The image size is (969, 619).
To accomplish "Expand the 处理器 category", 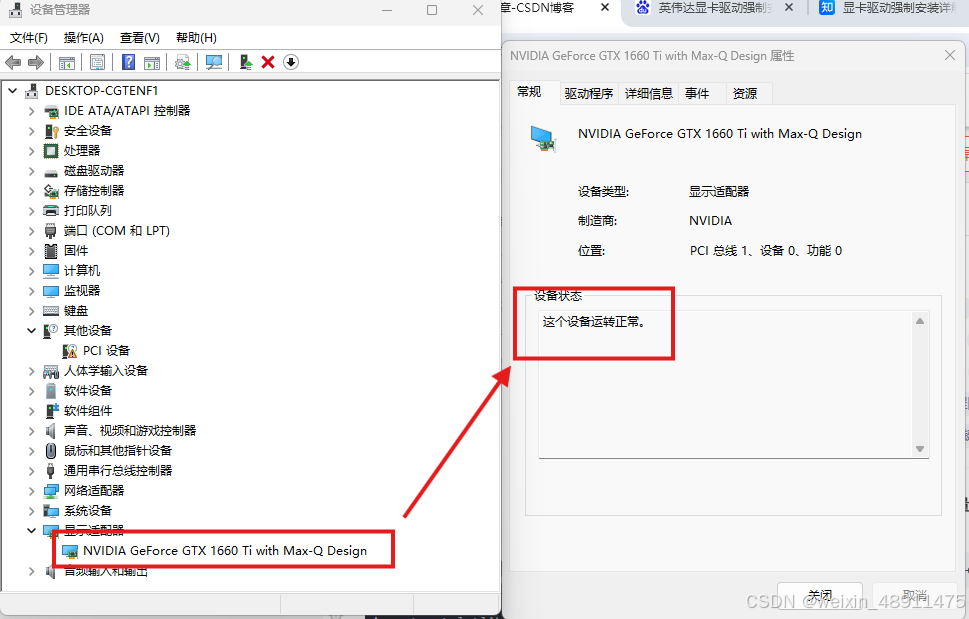I will tap(32, 151).
